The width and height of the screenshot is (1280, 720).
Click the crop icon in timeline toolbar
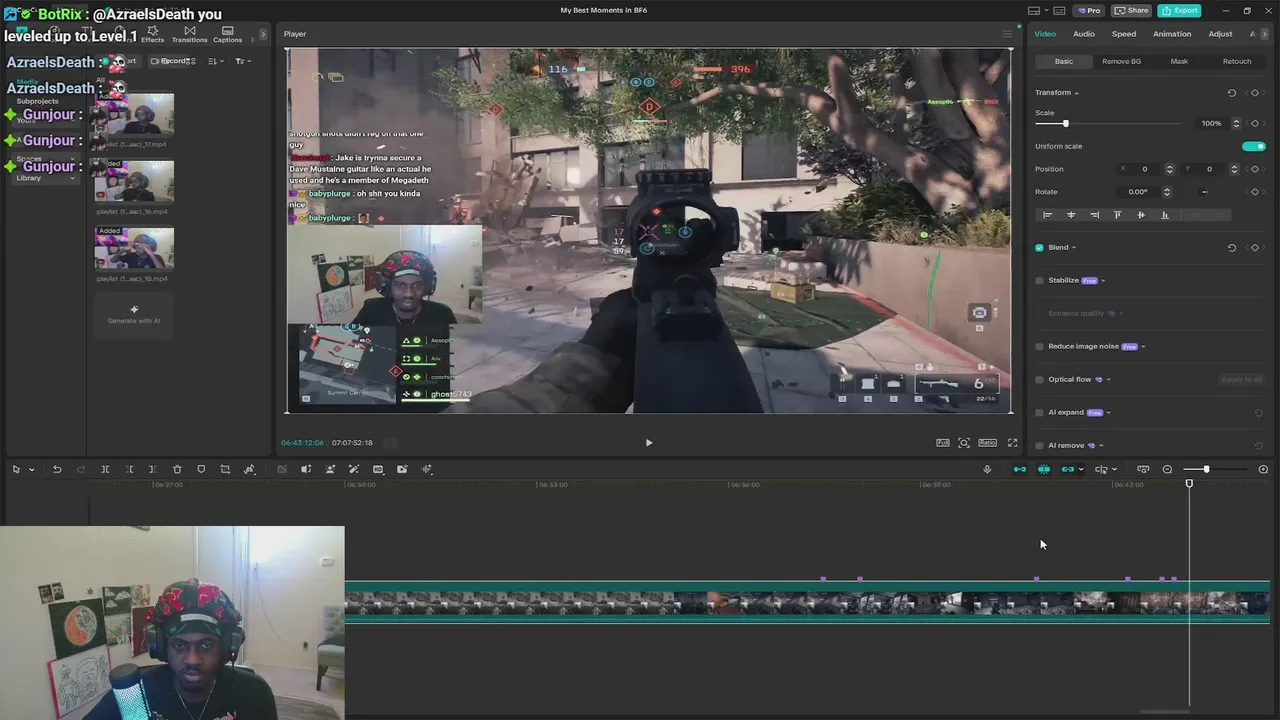(x=225, y=469)
